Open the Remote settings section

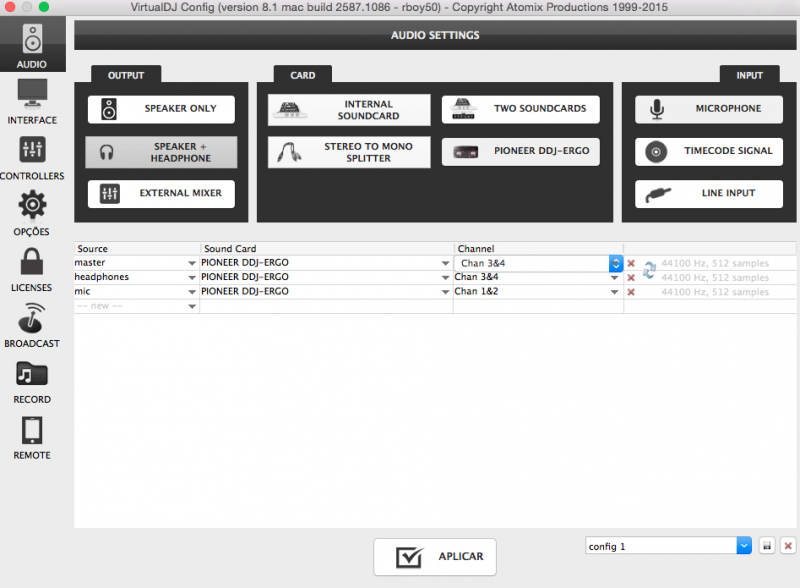32,438
